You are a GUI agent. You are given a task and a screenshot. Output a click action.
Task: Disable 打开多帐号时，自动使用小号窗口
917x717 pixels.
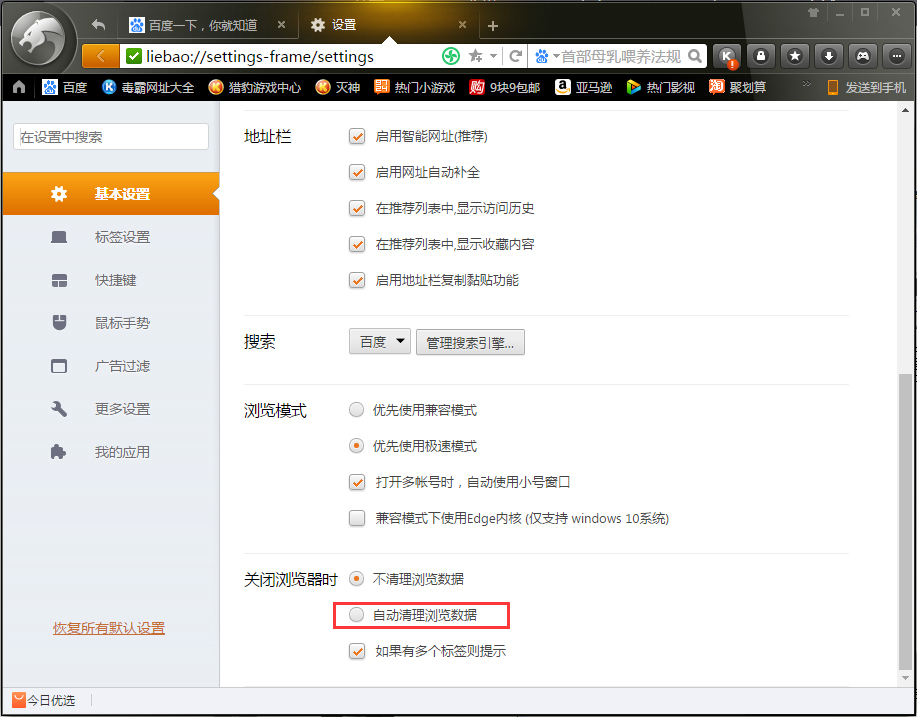(x=357, y=482)
